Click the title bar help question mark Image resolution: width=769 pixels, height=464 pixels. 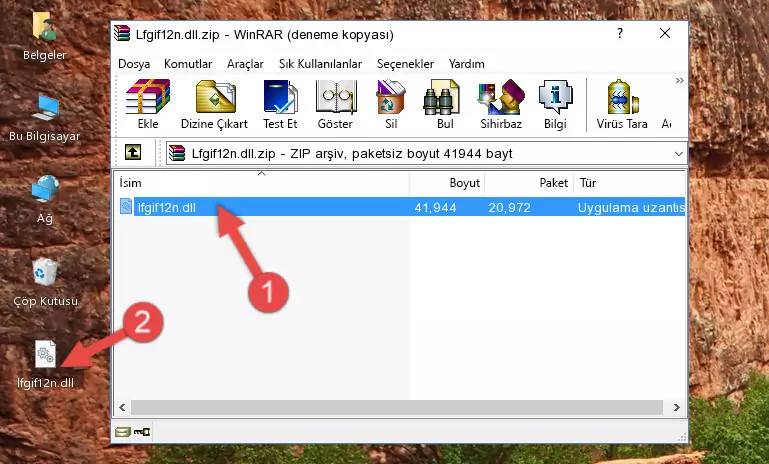click(x=620, y=33)
